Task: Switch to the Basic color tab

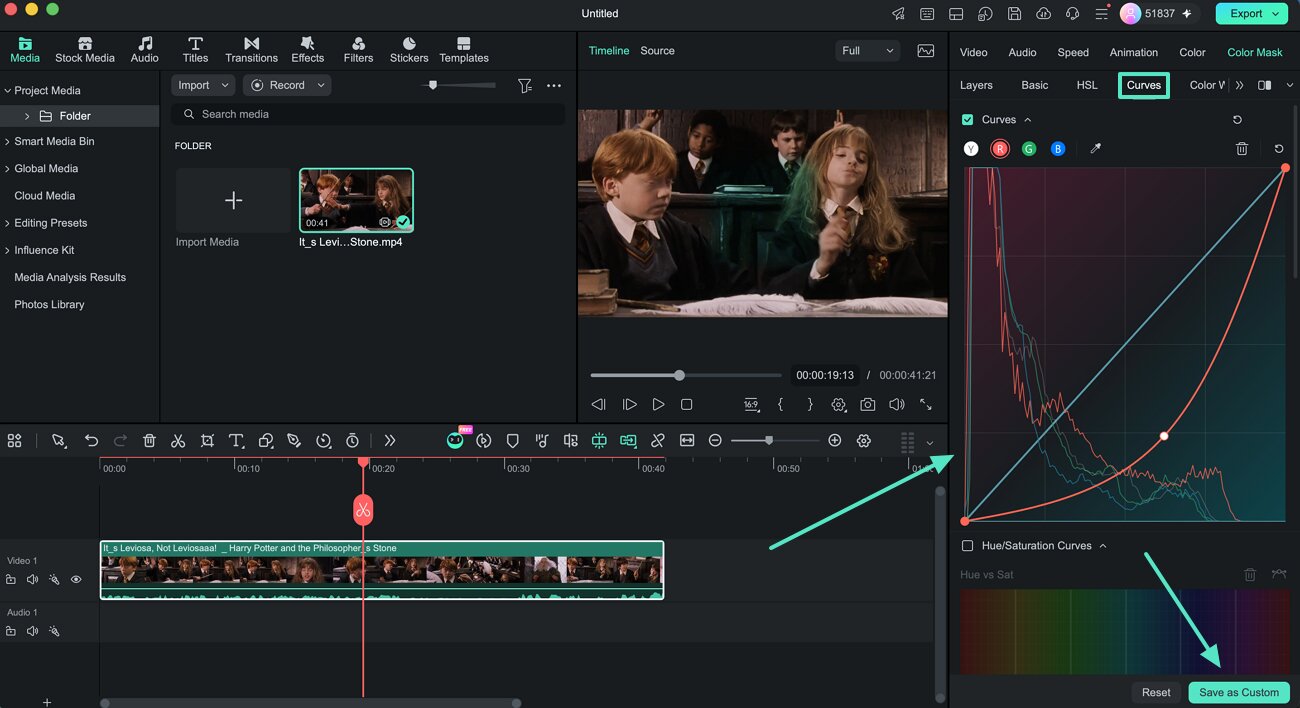Action: click(1035, 85)
